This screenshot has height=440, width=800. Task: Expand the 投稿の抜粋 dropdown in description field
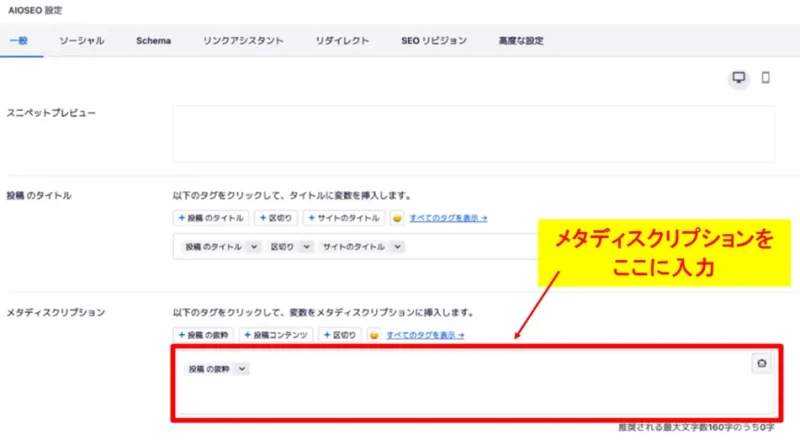pyautogui.click(x=242, y=369)
